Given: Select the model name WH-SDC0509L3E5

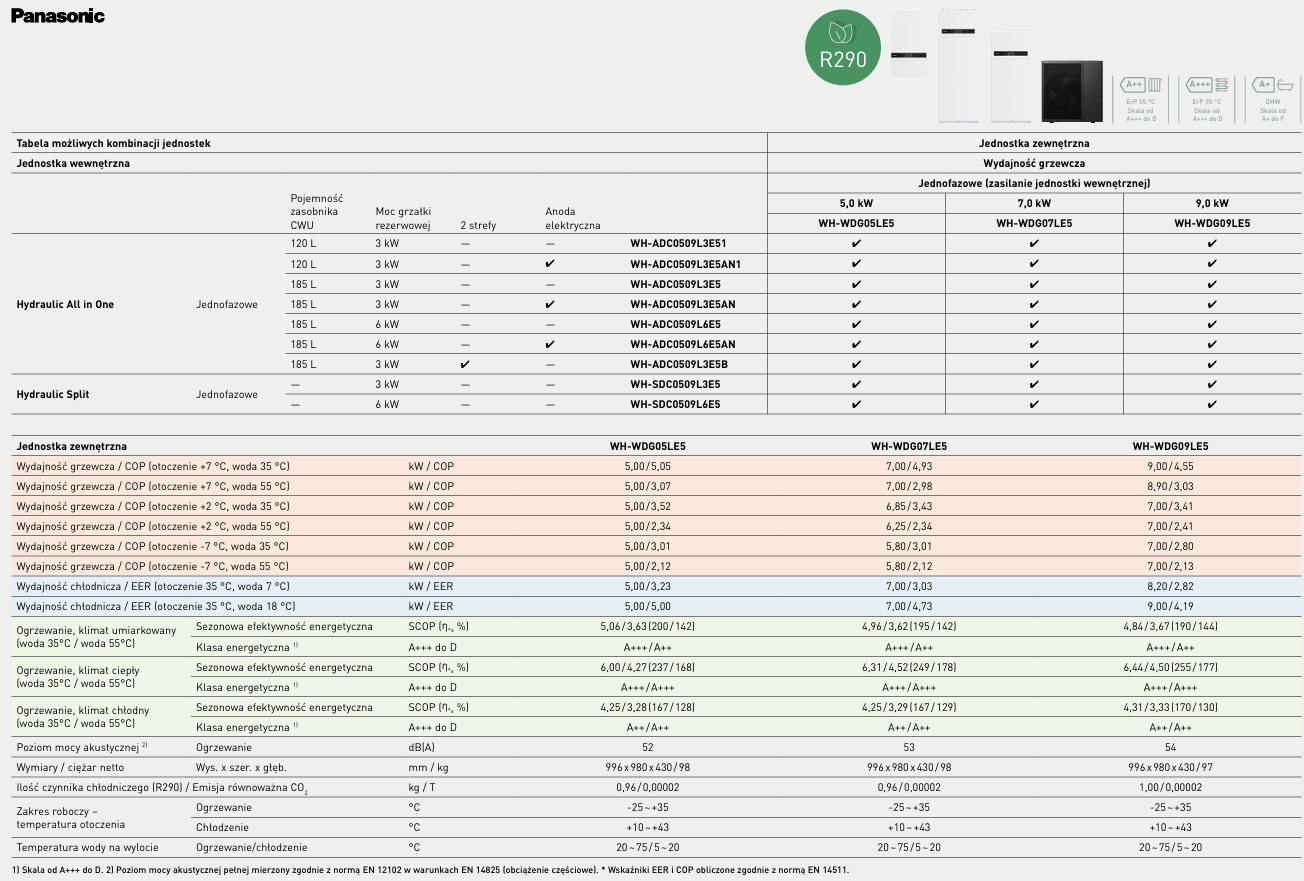Looking at the screenshot, I should click(x=675, y=384).
